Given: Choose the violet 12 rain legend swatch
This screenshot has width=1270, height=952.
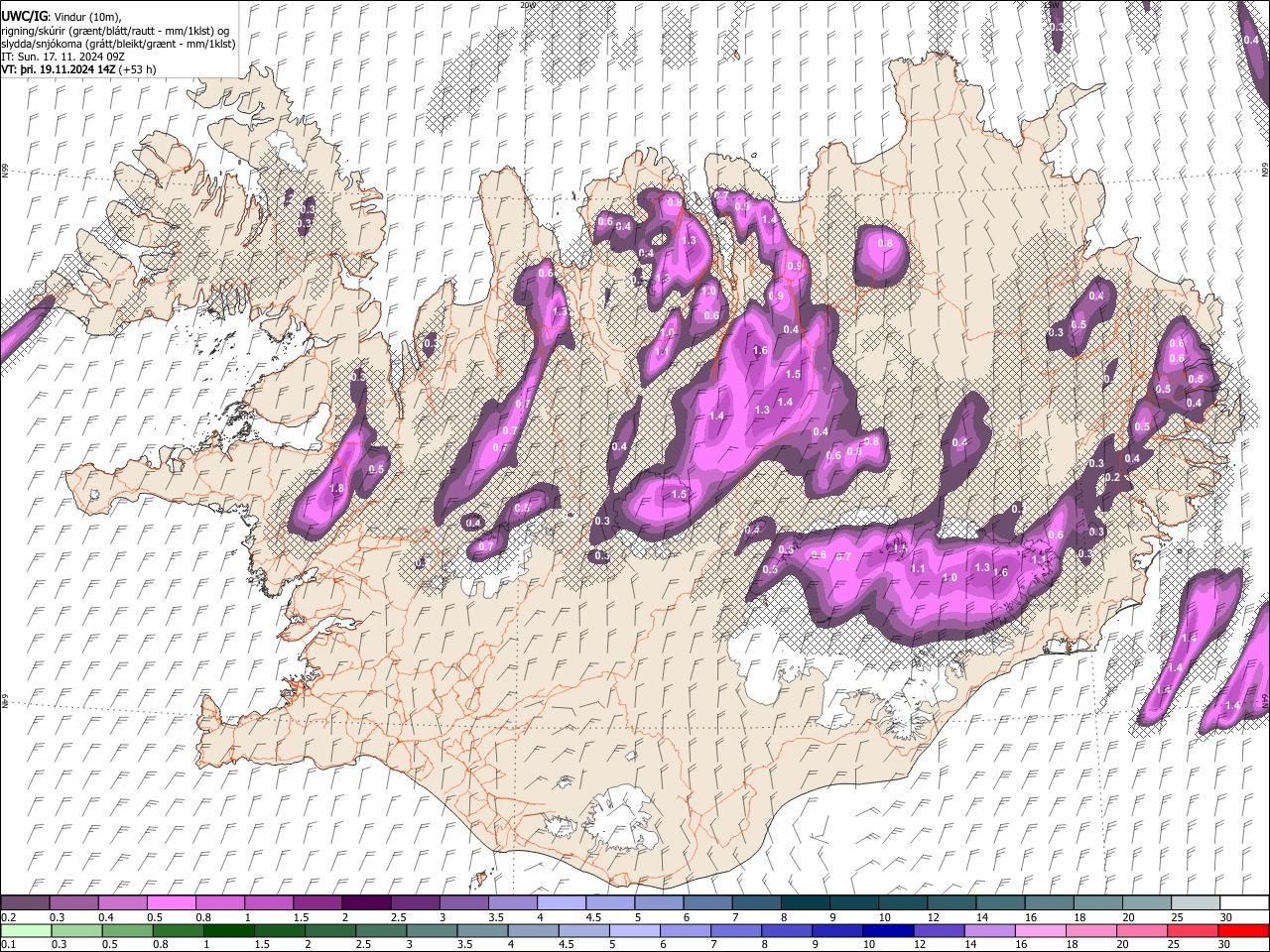Looking at the screenshot, I should pos(940,930).
